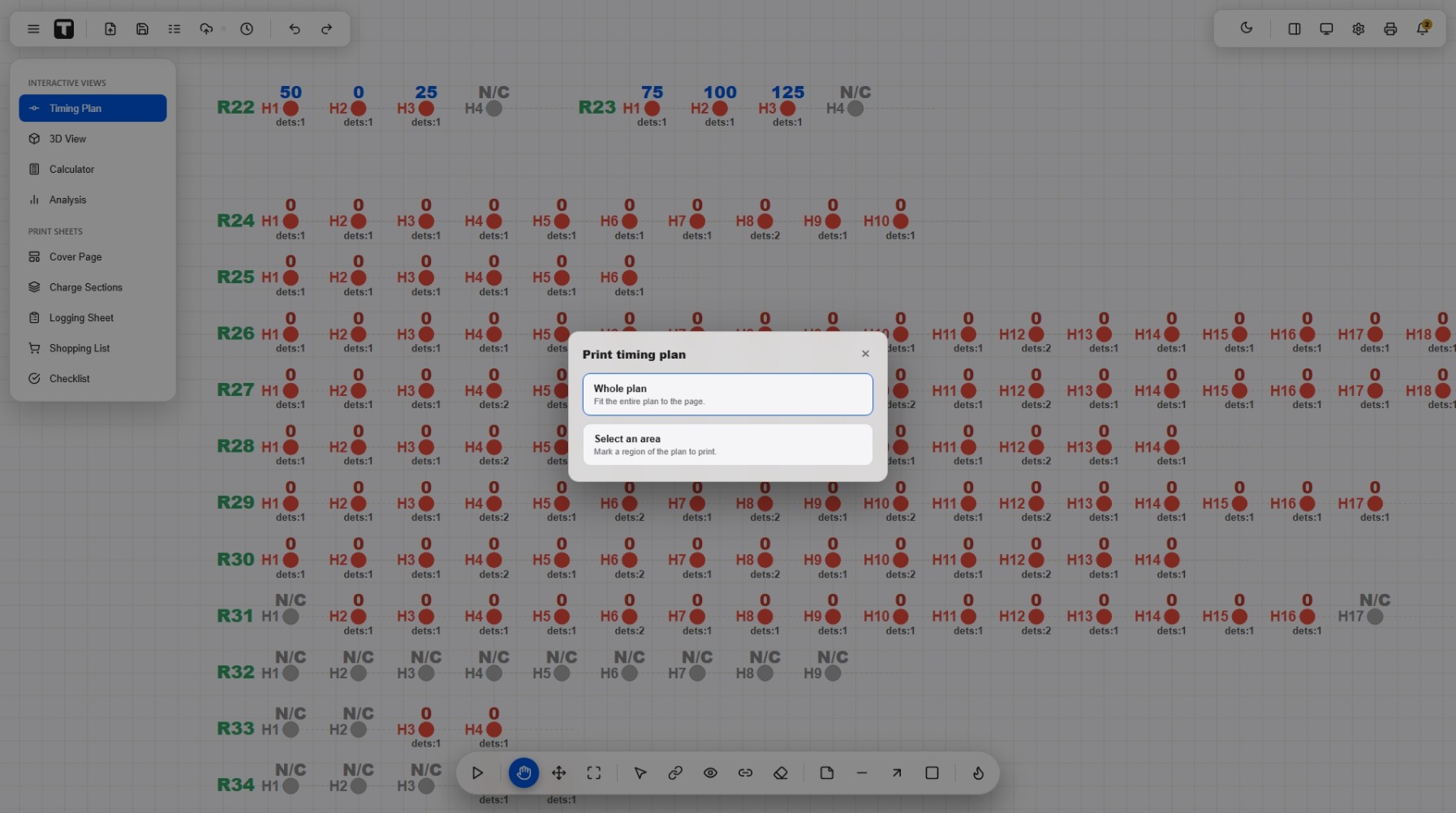Select the four-arrow move tool
The width and height of the screenshot is (1456, 813).
coord(559,773)
